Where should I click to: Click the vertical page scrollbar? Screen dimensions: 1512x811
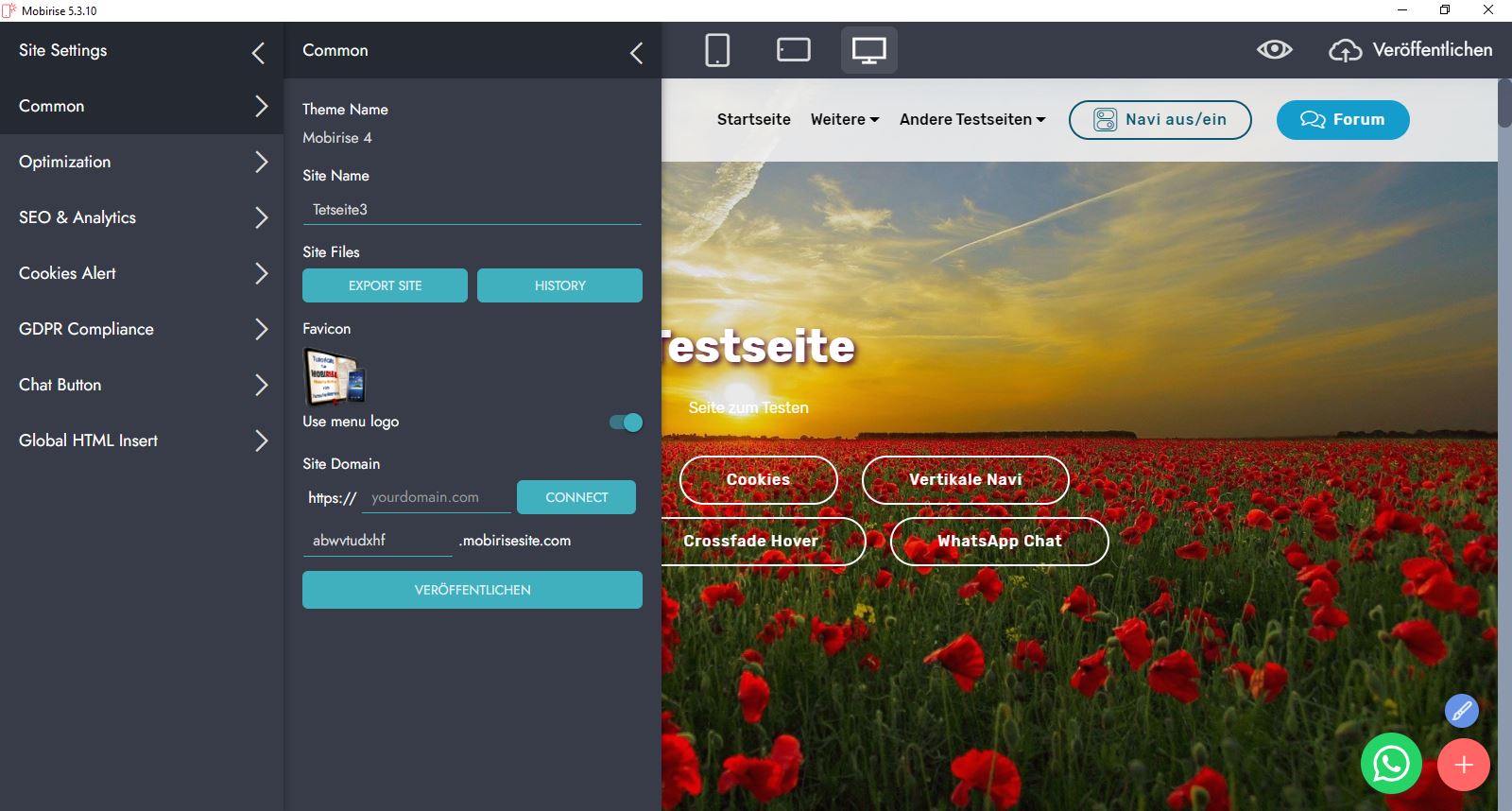click(1504, 104)
